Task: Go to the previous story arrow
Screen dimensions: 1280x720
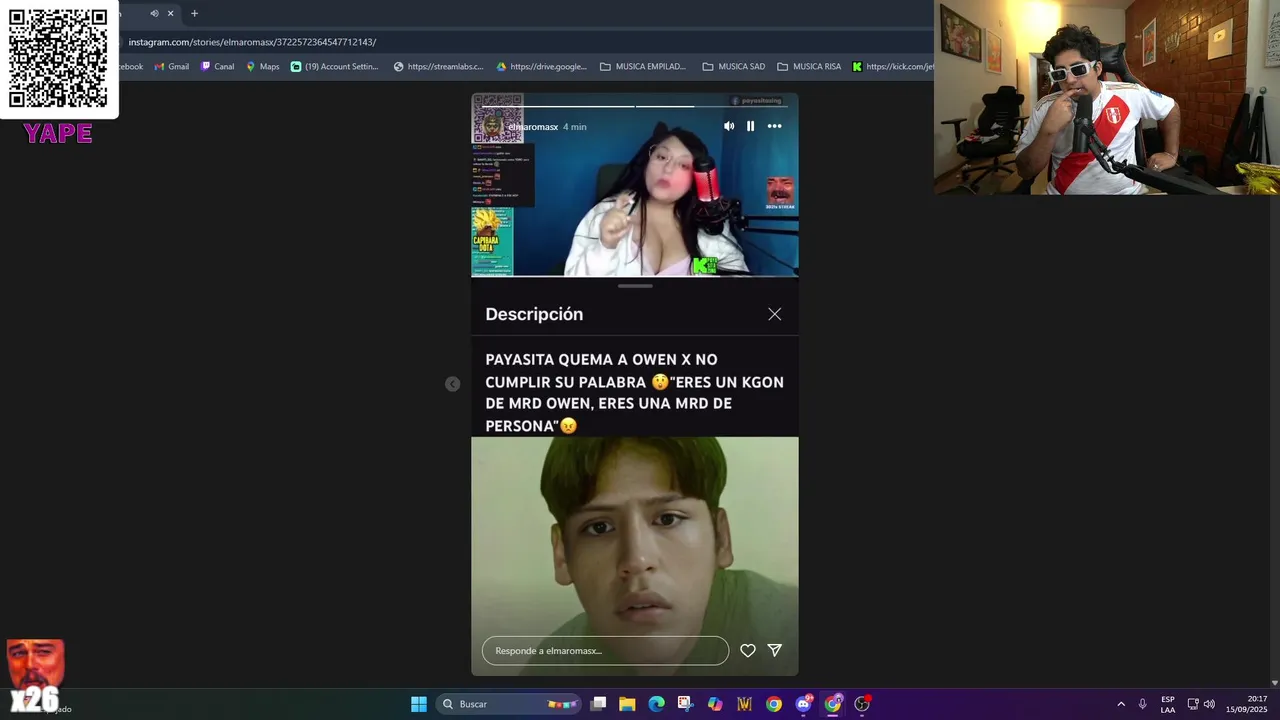Action: [x=453, y=384]
